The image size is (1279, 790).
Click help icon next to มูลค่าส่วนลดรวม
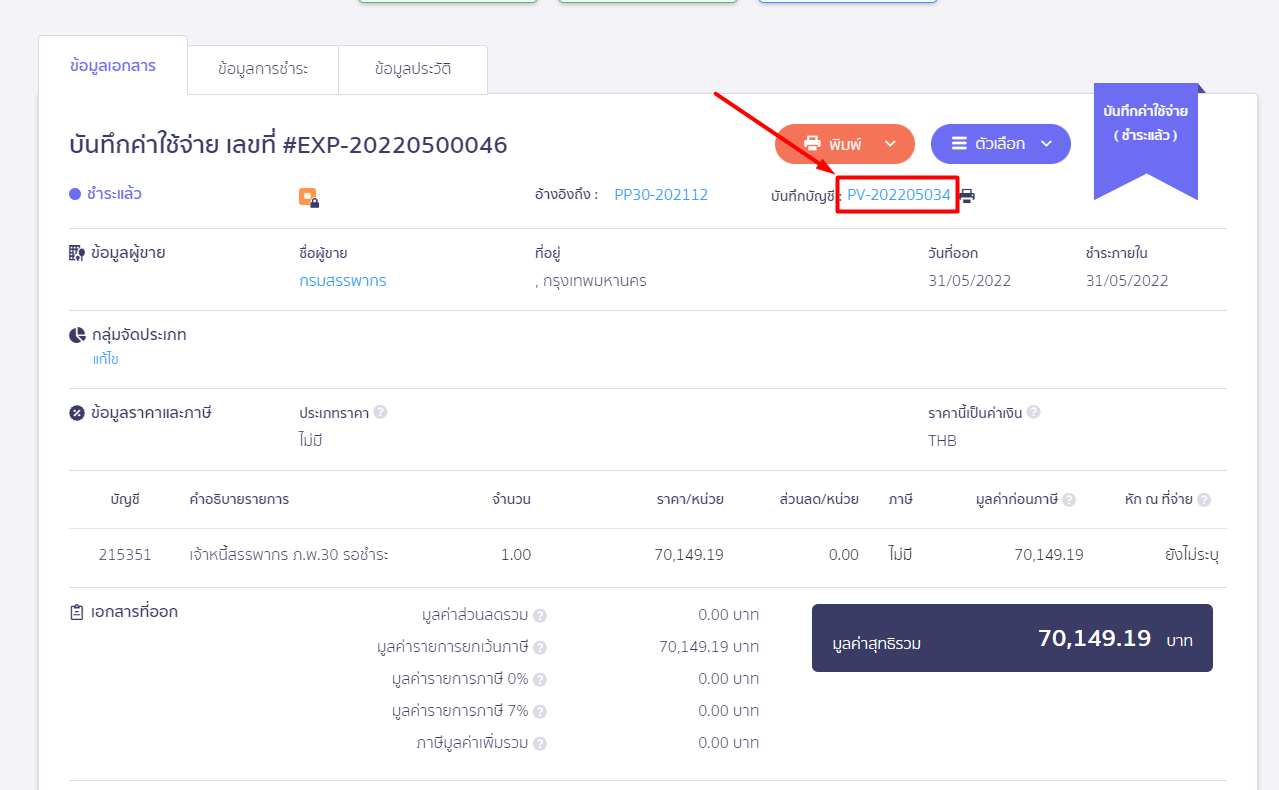(x=540, y=616)
